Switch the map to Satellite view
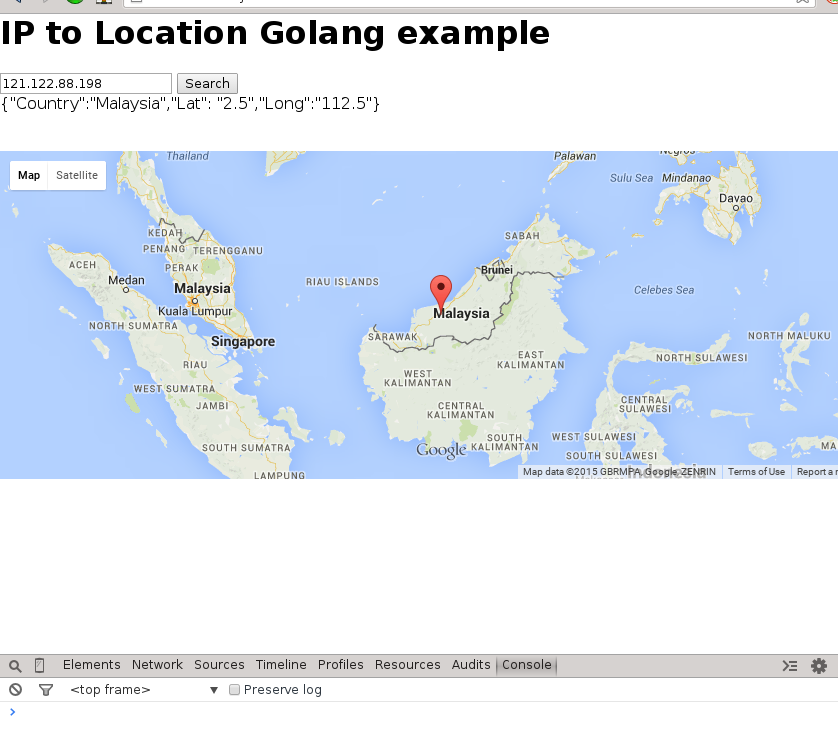The width and height of the screenshot is (838, 744). click(x=77, y=175)
